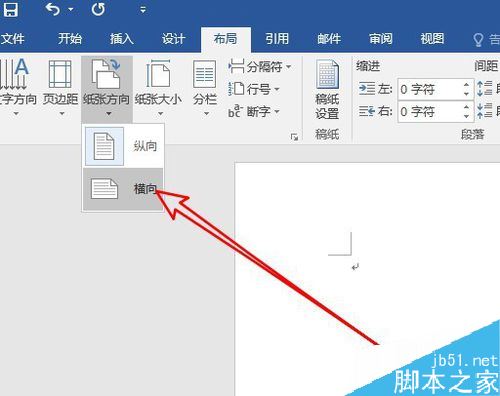500x396 pixels.
Task: Click the Save icon in quick access toolbar
Action: click(10, 9)
